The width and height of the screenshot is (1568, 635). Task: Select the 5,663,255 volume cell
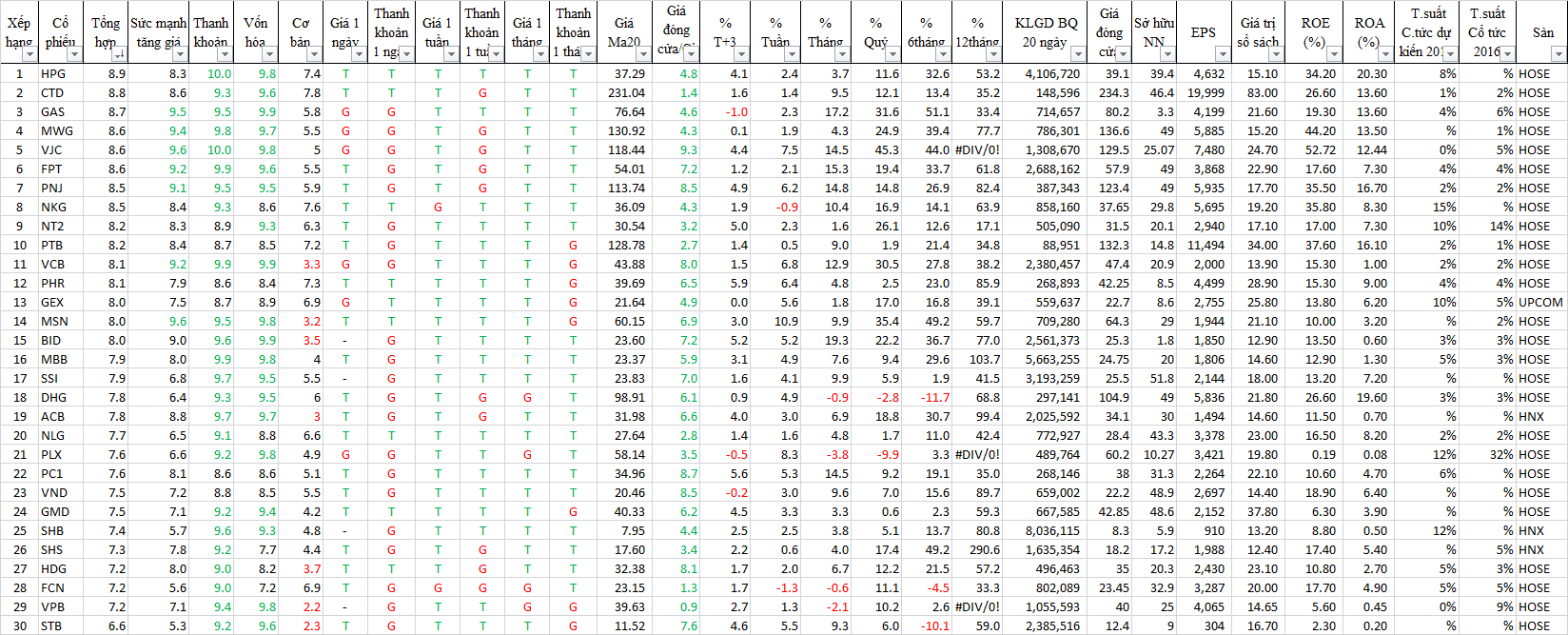pyautogui.click(x=1044, y=359)
